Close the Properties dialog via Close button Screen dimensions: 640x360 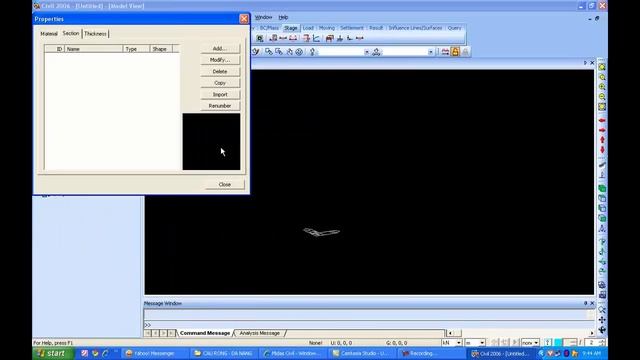click(225, 184)
